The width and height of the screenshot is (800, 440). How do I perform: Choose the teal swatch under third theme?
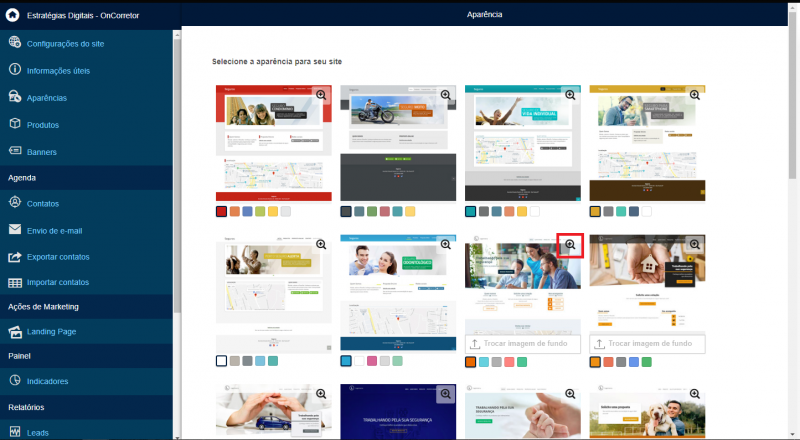(470, 211)
